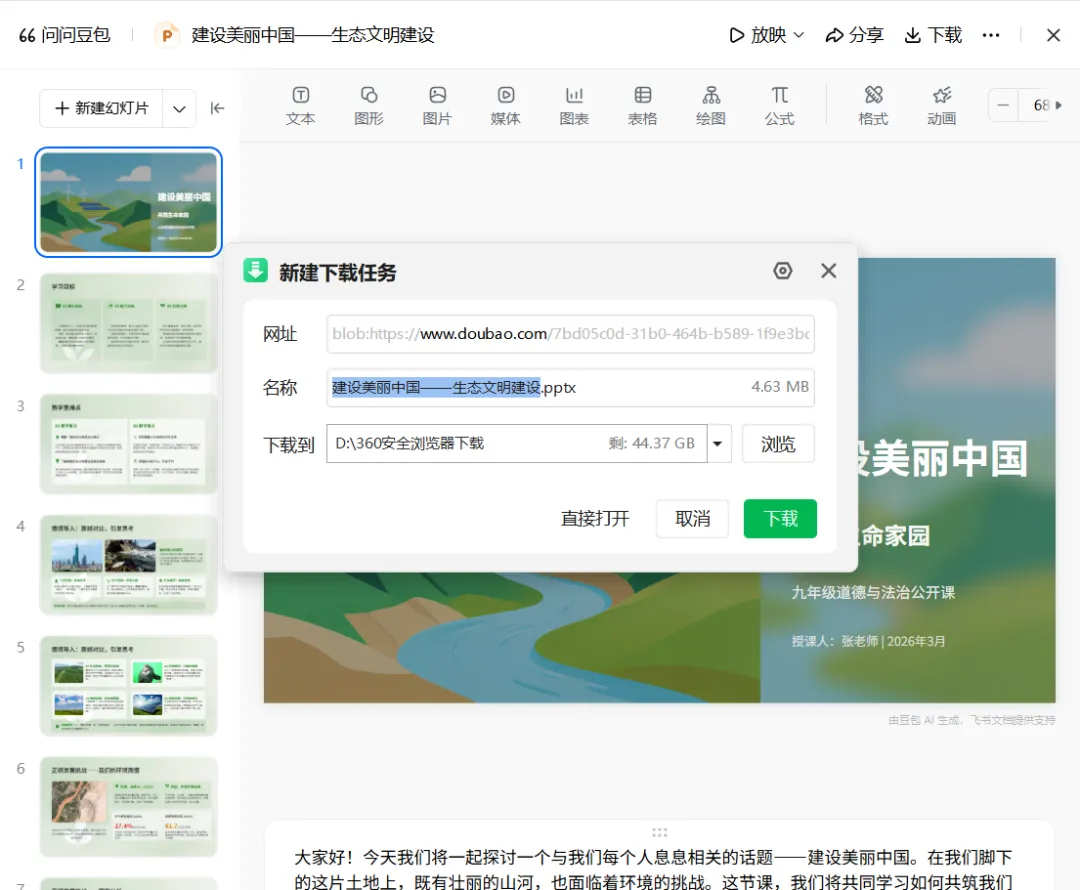Click the green 下载 button in dialog
Screen dimensions: 1080x890
pos(780,519)
